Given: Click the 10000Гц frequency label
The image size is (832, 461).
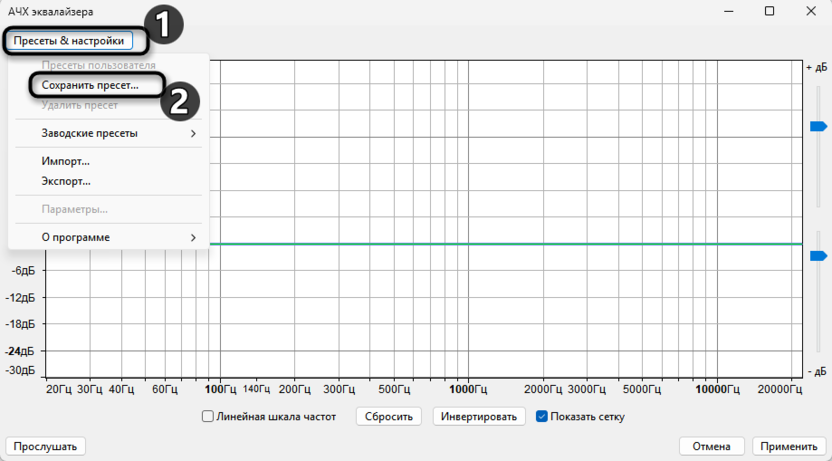Looking at the screenshot, I should pos(717,389).
